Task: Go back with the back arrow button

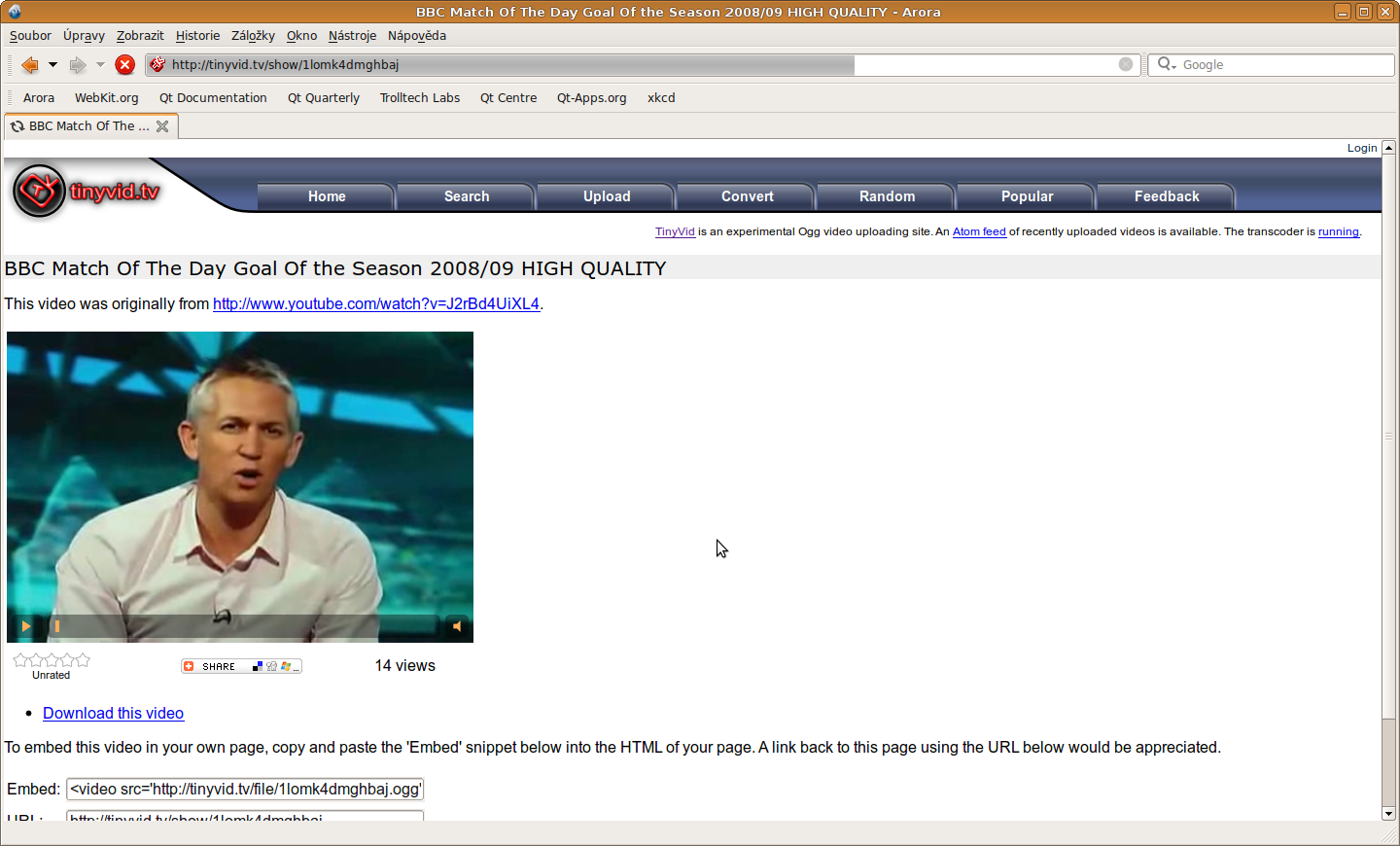Action: point(30,65)
